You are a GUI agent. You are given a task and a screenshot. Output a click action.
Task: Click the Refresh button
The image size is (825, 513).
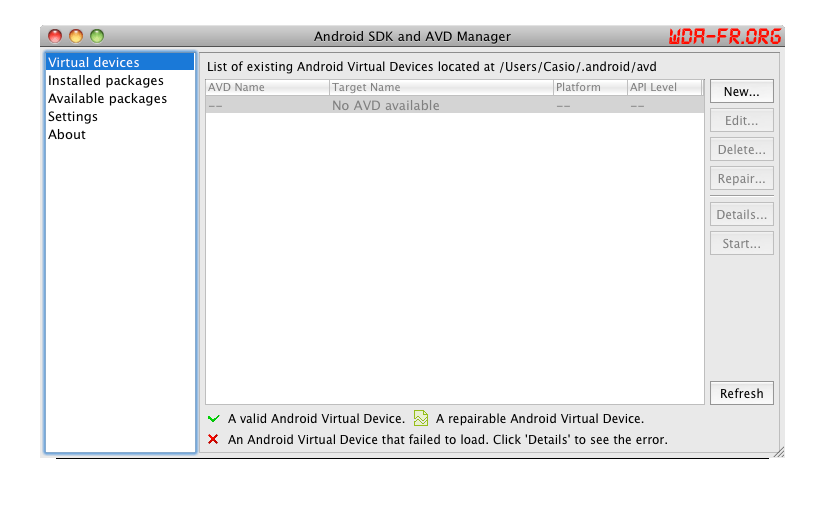point(741,393)
